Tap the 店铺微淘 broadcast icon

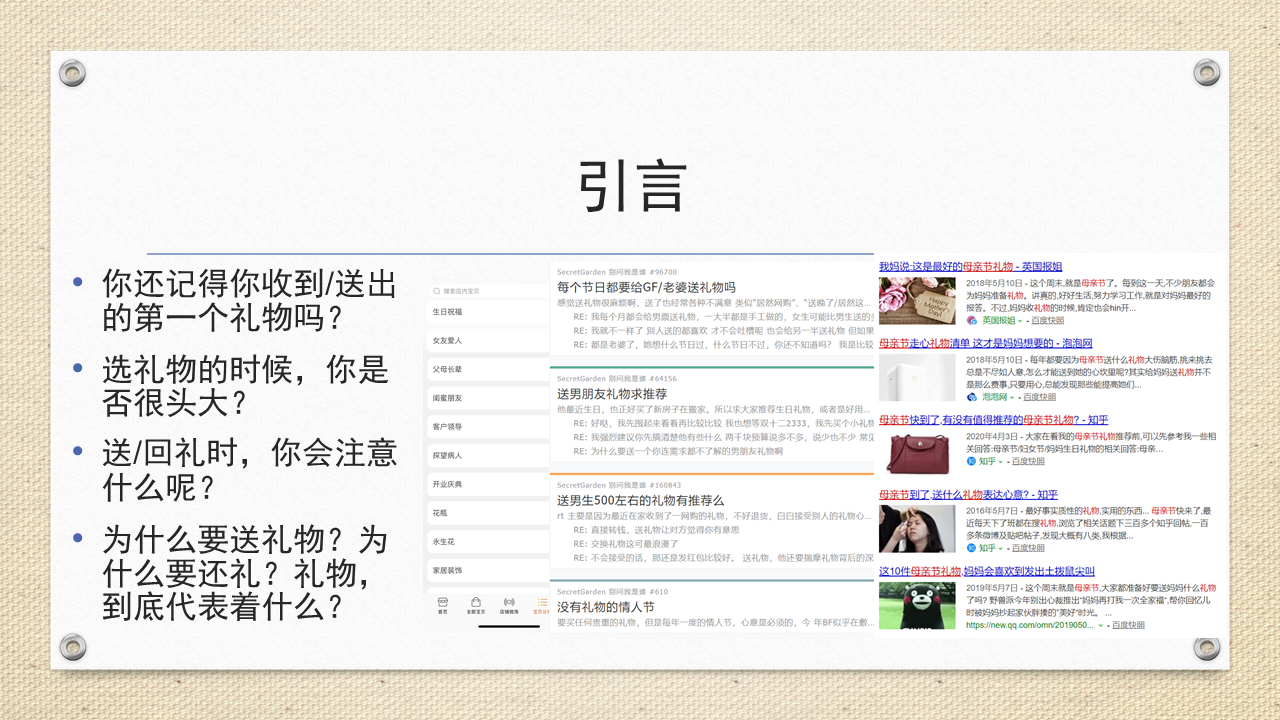coord(509,602)
